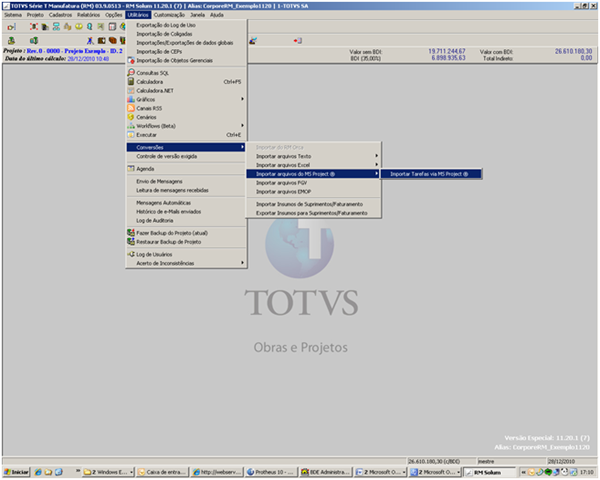The width and height of the screenshot is (600, 480).
Task: Switch to Protheus 10 taskbar window
Action: (271, 472)
